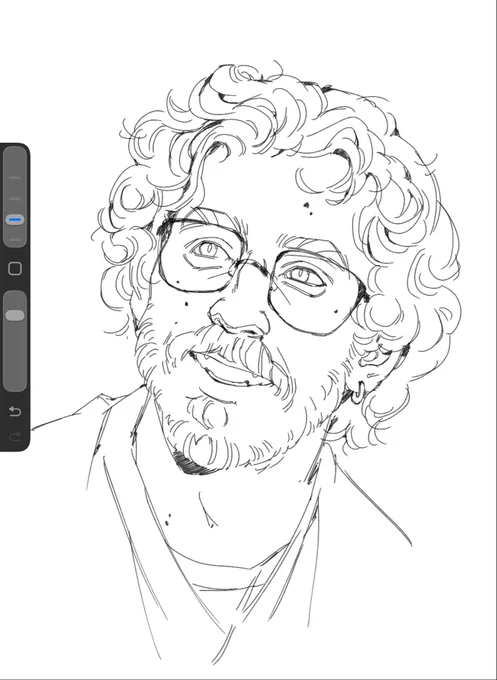Click the blue brush size slider handle
The width and height of the screenshot is (497, 680).
[15, 220]
